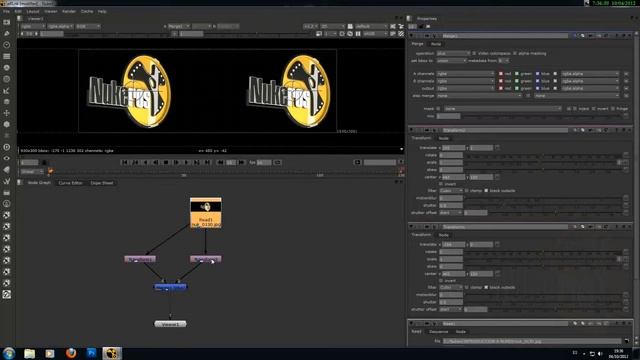Toggle A channels green checkbox
The image size is (640, 360).
click(x=517, y=74)
